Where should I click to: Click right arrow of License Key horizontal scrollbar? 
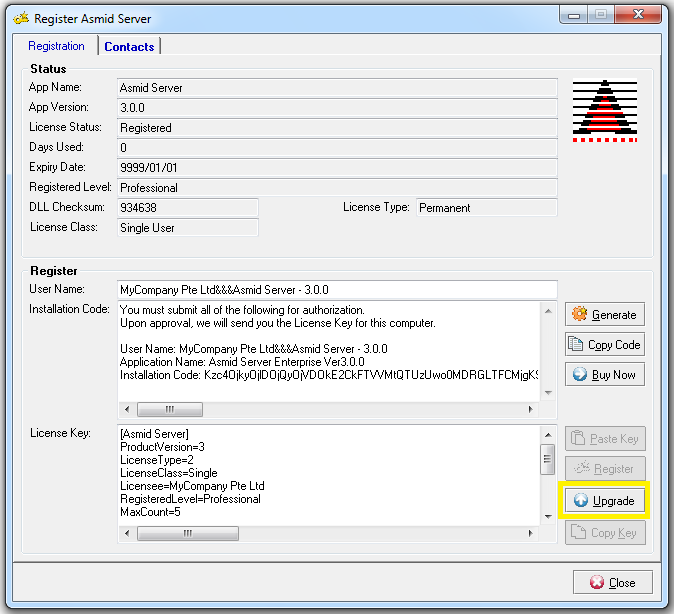tap(531, 534)
